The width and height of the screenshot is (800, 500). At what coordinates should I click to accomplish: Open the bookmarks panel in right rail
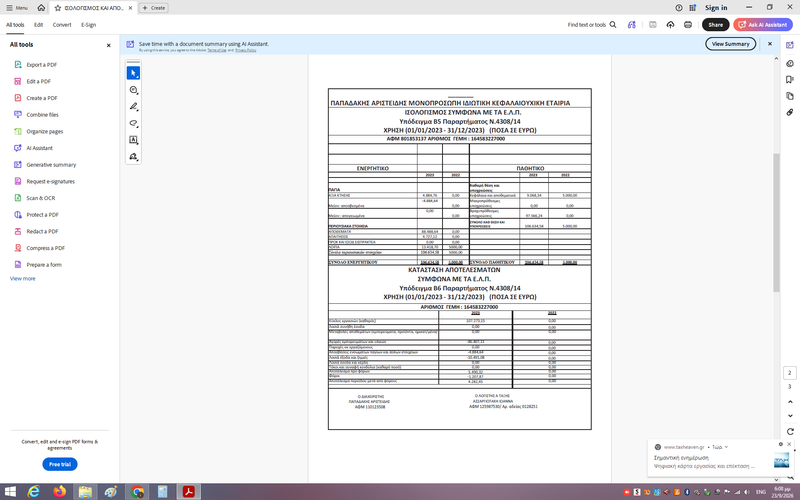790,80
